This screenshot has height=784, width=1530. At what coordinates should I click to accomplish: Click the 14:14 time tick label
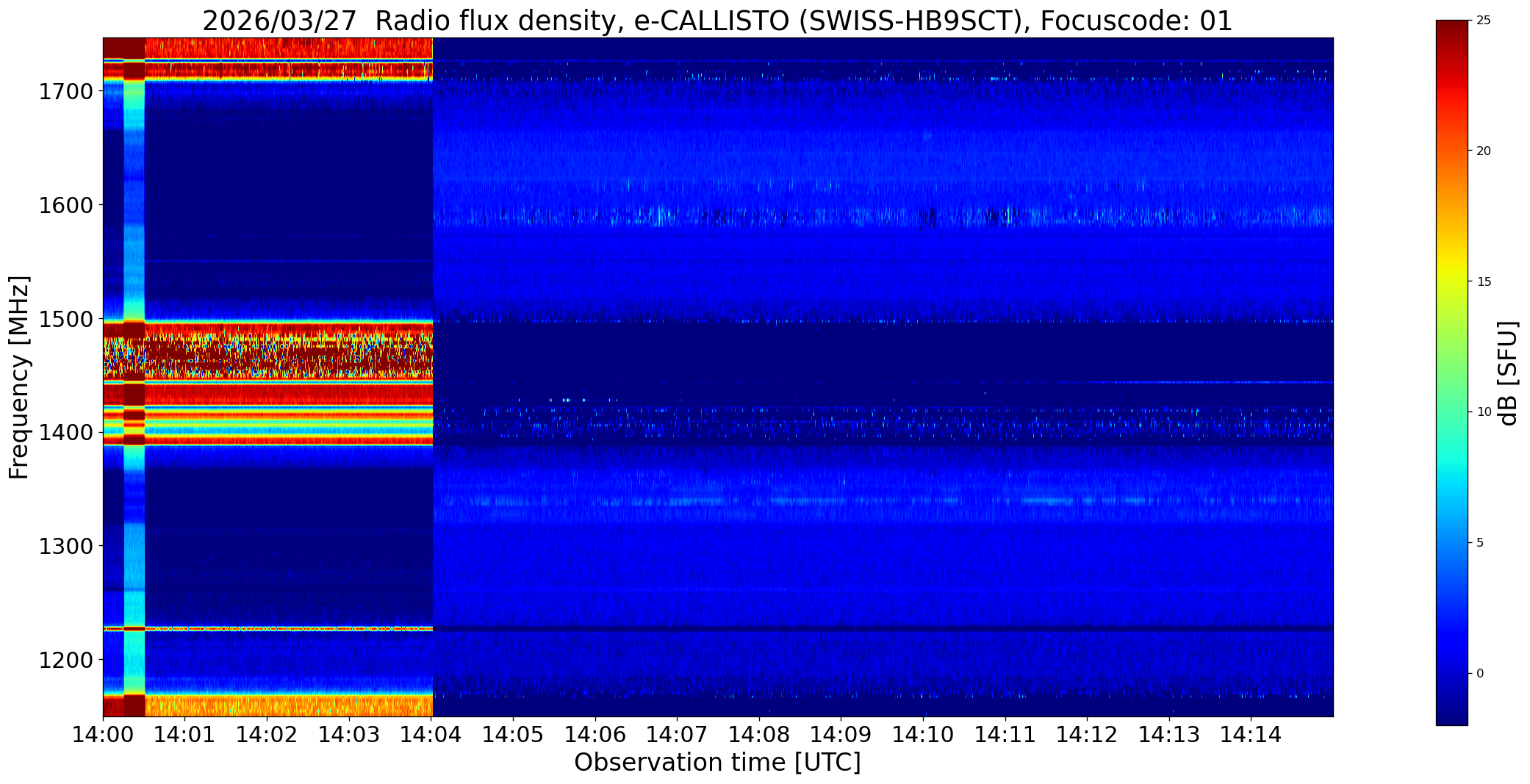click(x=1251, y=734)
